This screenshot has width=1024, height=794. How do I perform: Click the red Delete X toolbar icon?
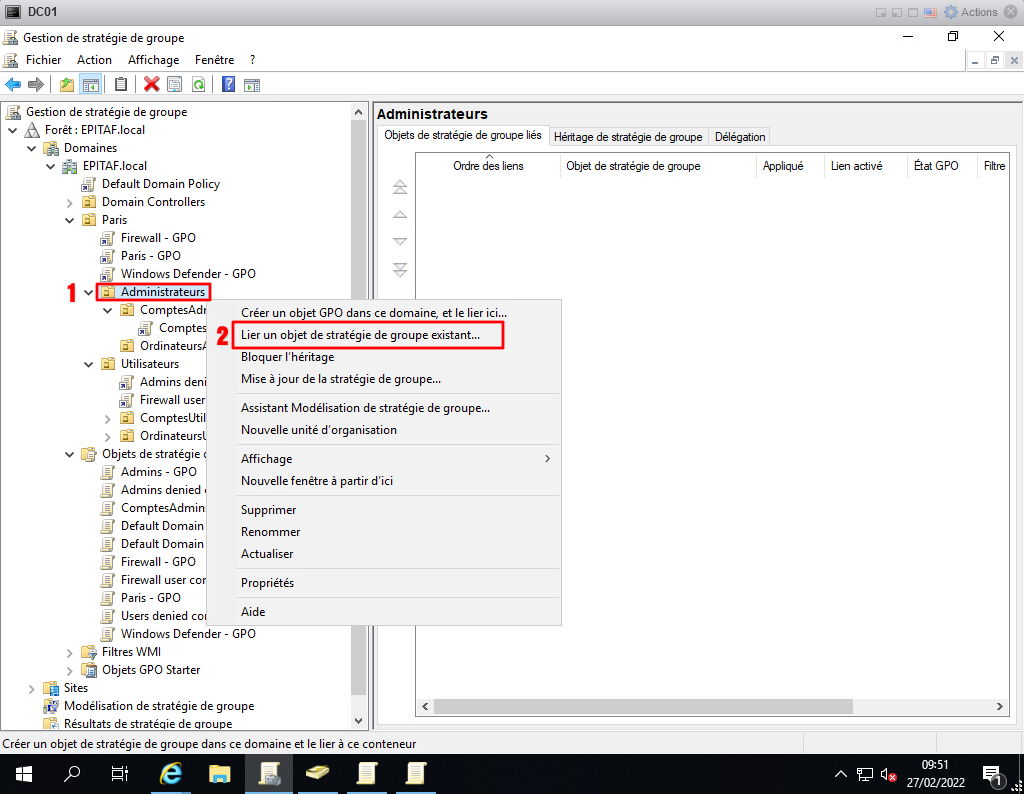(152, 85)
